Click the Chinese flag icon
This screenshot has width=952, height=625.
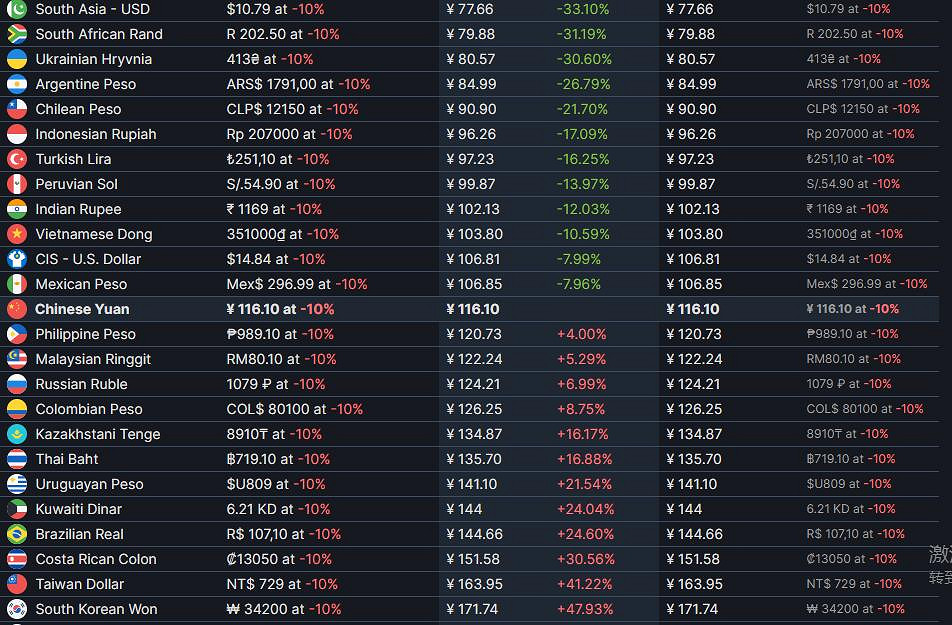point(17,309)
